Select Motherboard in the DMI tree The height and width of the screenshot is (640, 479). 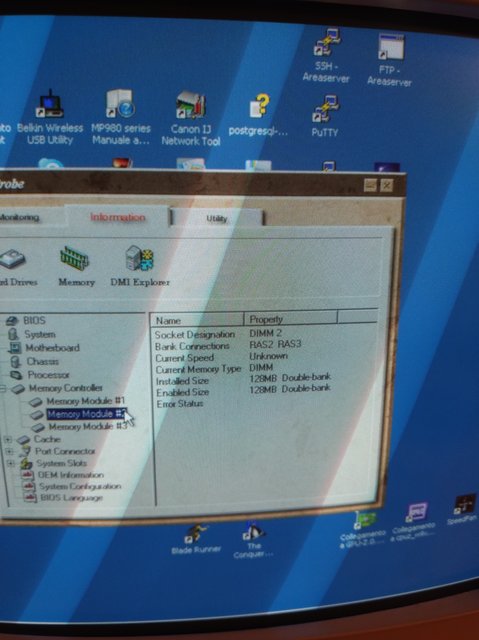(x=53, y=348)
